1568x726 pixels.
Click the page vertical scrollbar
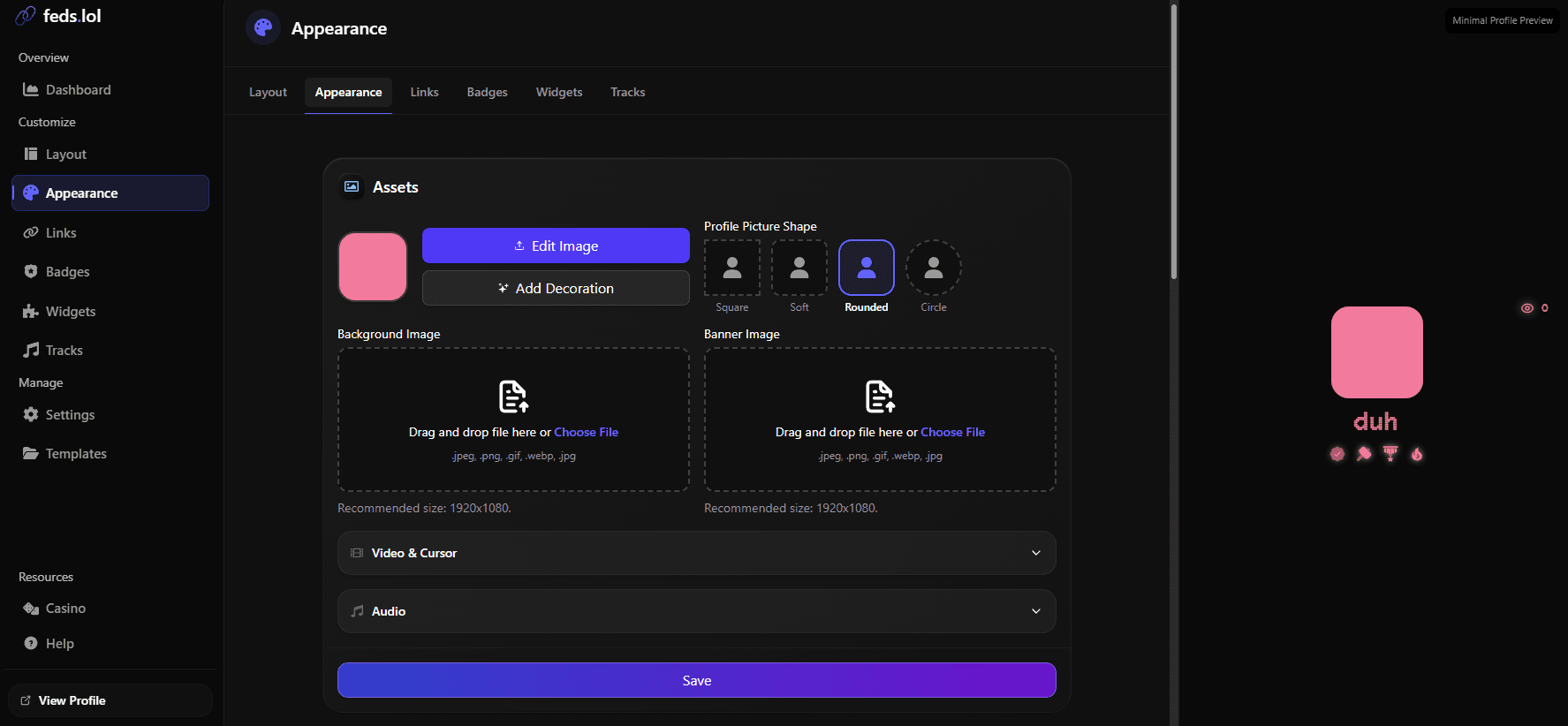(1174, 141)
